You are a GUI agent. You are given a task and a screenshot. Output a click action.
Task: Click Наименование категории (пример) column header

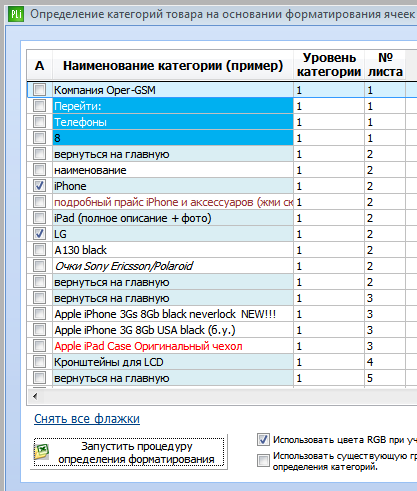coord(173,65)
